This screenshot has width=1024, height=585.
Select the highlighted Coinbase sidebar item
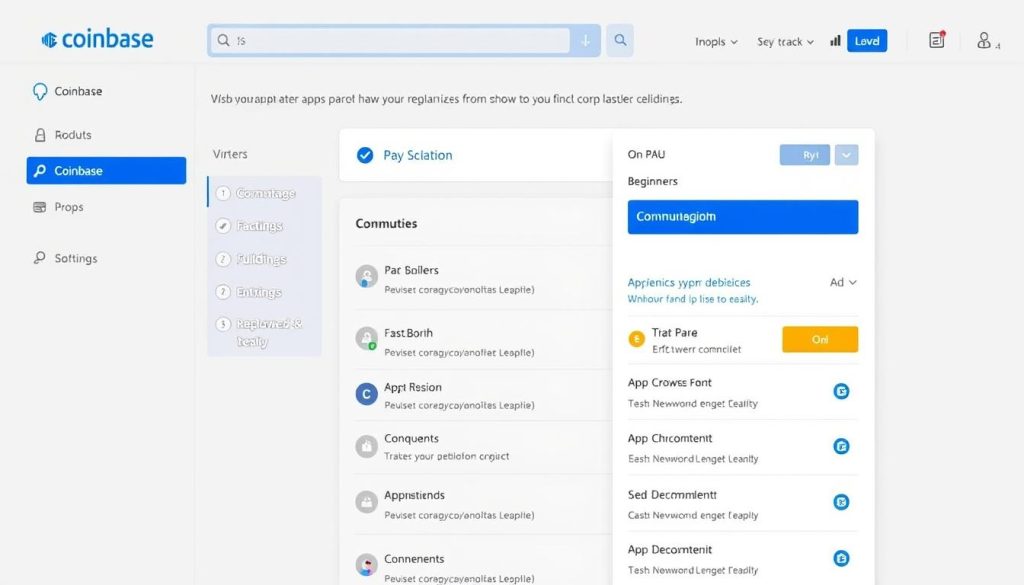coord(106,170)
